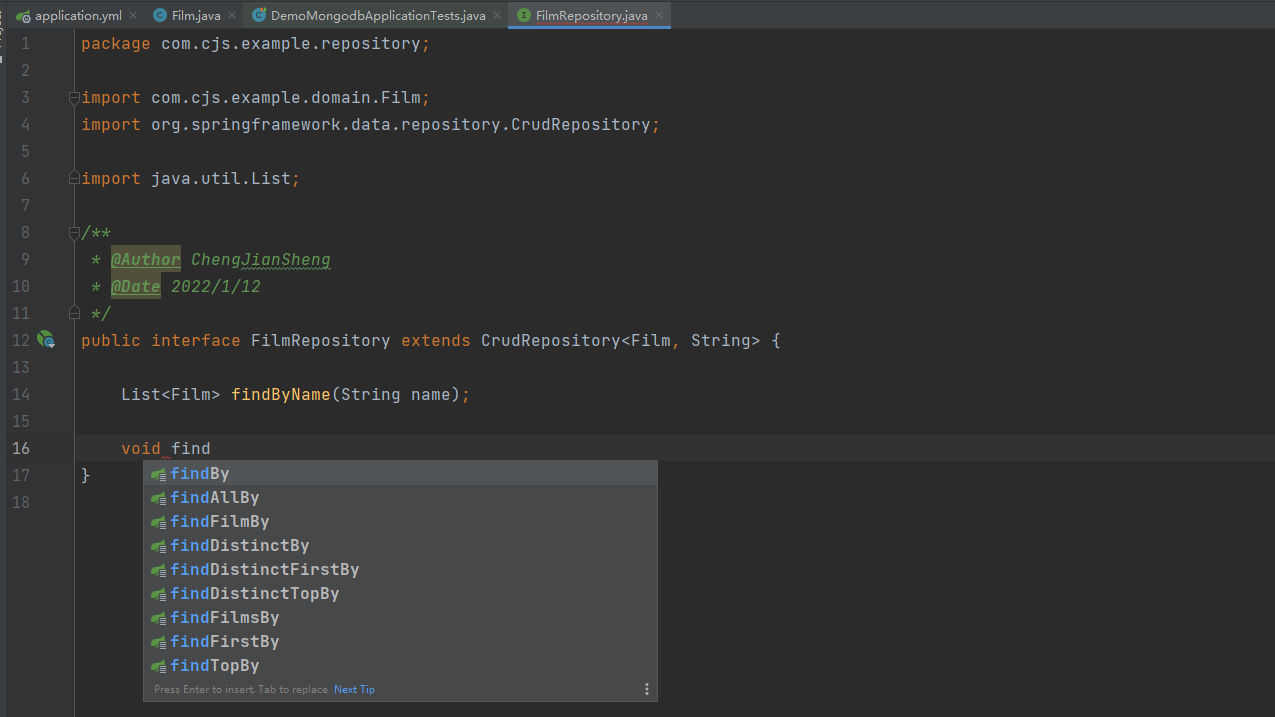Click the Javadoc fold end marker on line 11
Image resolution: width=1275 pixels, height=717 pixels.
point(74,313)
